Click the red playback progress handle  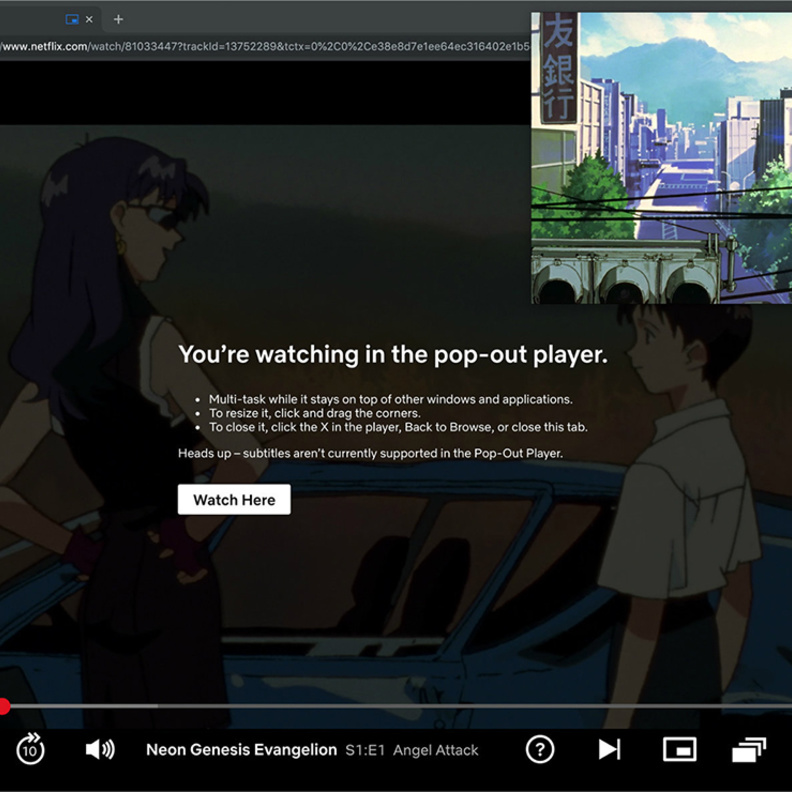pos(4,706)
